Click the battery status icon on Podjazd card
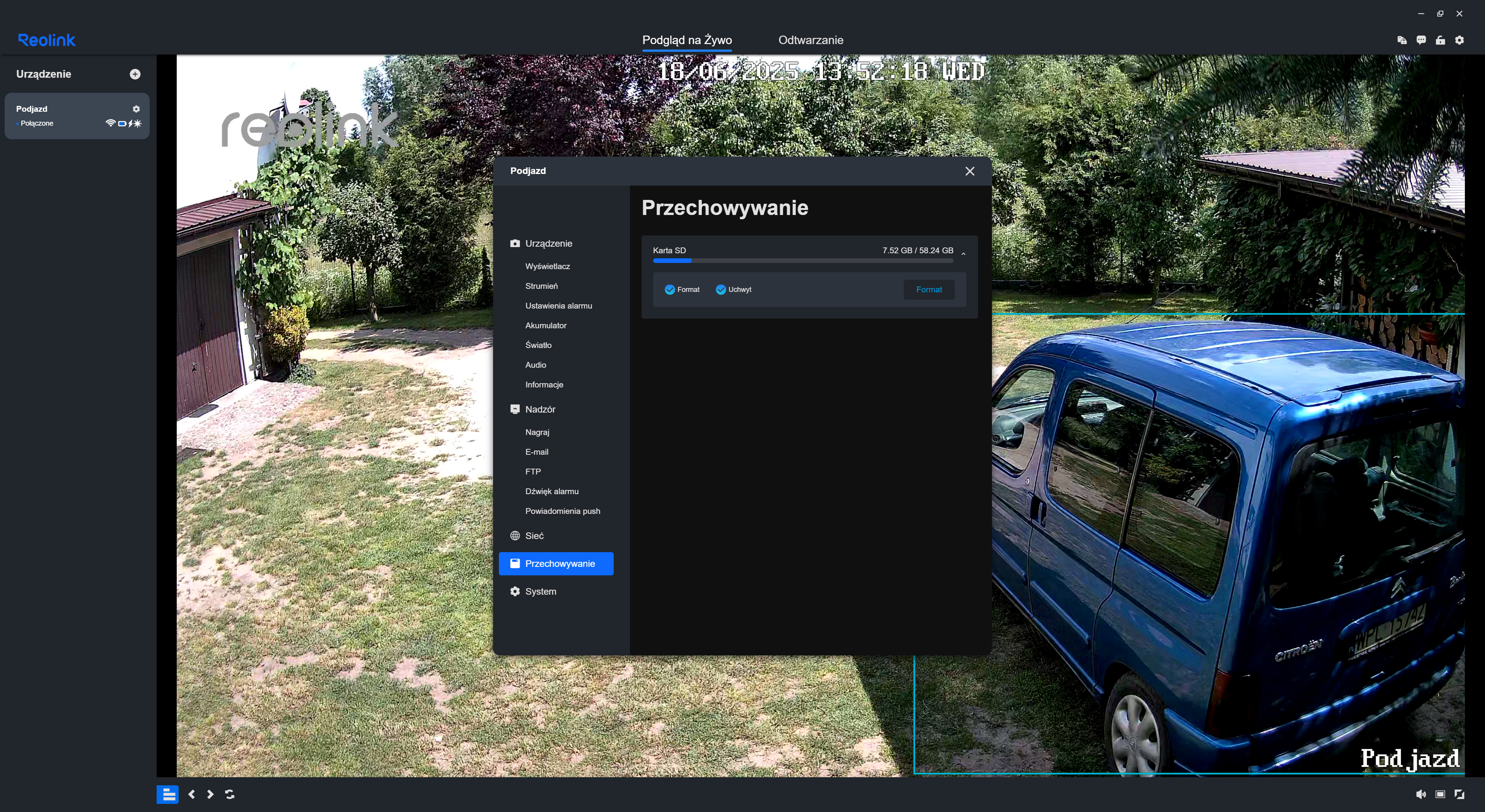The width and height of the screenshot is (1485, 812). click(122, 123)
